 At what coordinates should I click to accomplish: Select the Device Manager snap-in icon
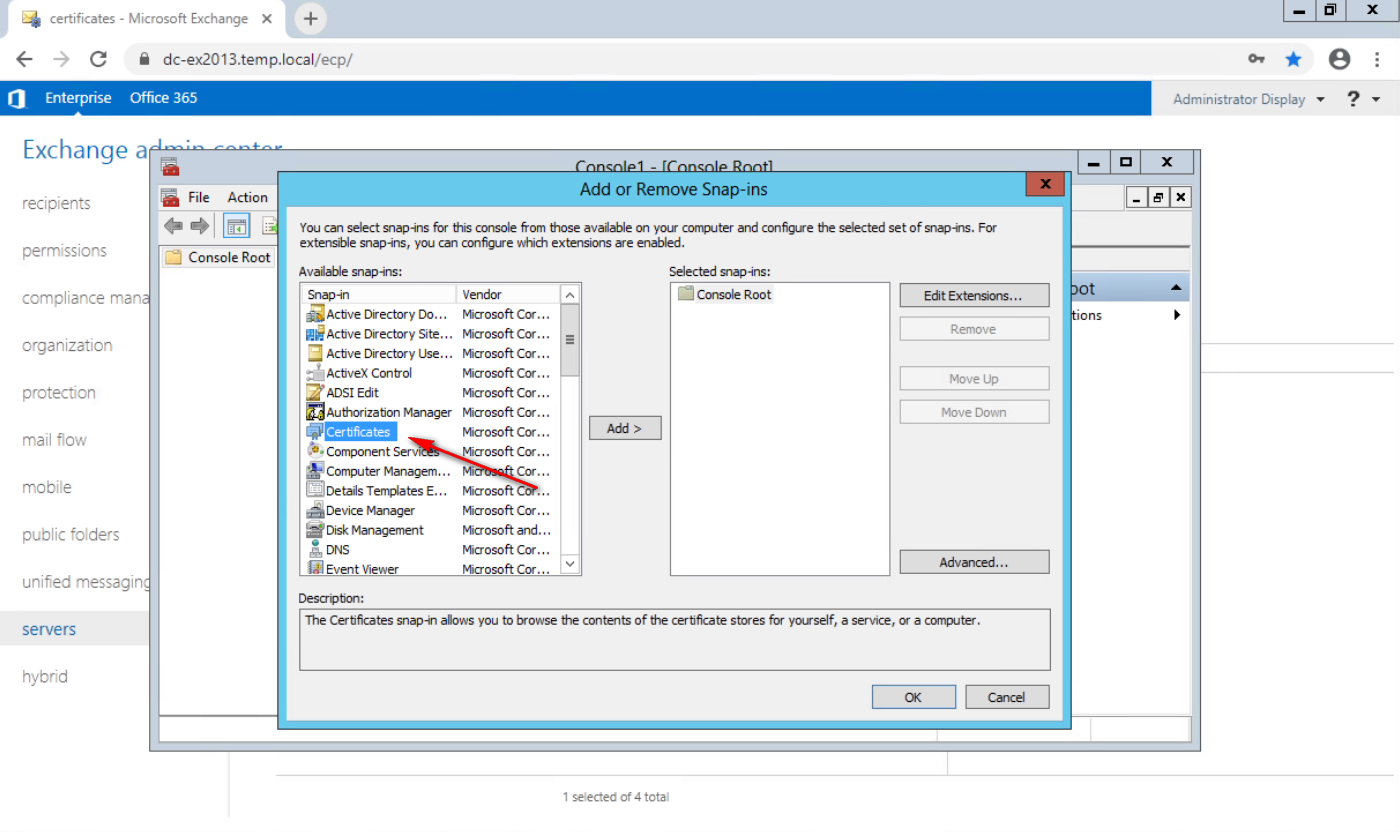(x=315, y=511)
